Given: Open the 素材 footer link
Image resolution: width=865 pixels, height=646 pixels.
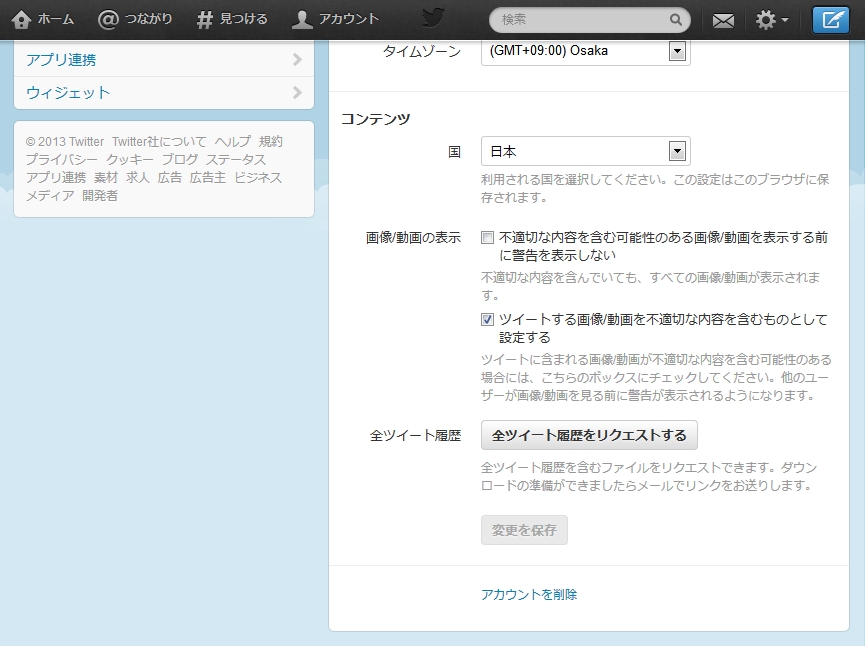Looking at the screenshot, I should tap(106, 178).
